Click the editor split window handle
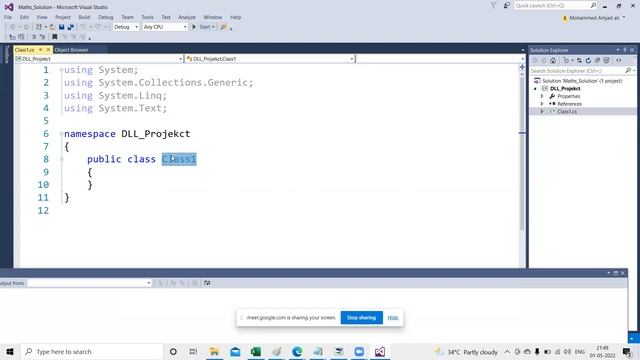This screenshot has width=640, height=360. [522, 67]
